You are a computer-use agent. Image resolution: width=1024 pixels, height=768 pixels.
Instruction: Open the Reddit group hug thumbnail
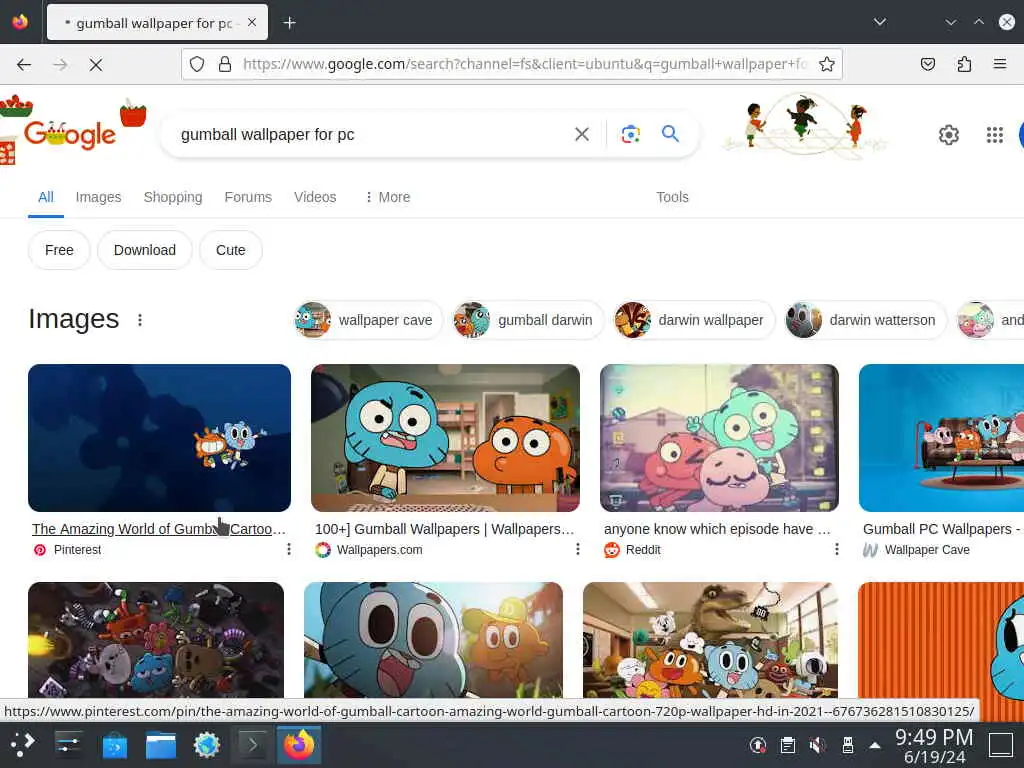pyautogui.click(x=719, y=438)
